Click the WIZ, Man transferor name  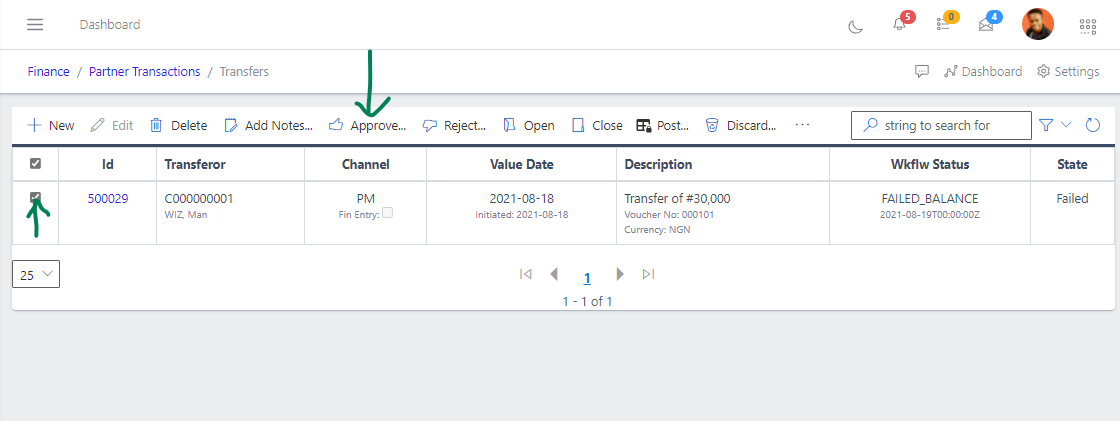pyautogui.click(x=186, y=214)
